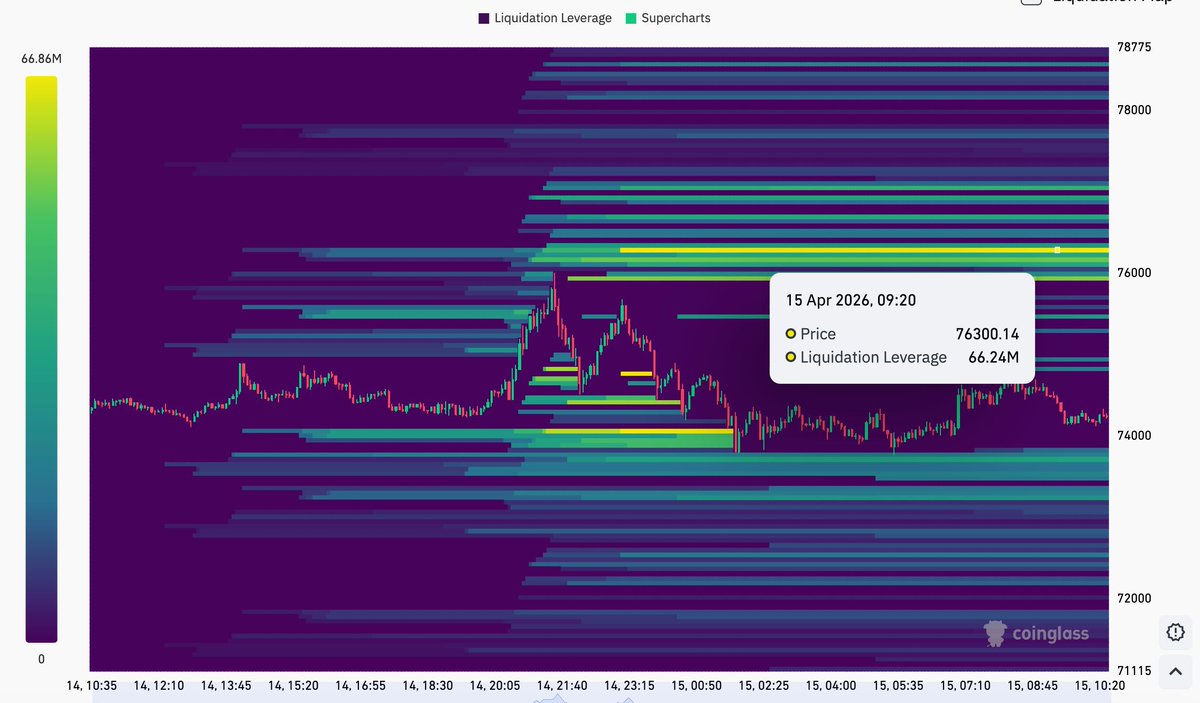Open the exclamation badge alert icon
The height and width of the screenshot is (703, 1200).
[1175, 632]
